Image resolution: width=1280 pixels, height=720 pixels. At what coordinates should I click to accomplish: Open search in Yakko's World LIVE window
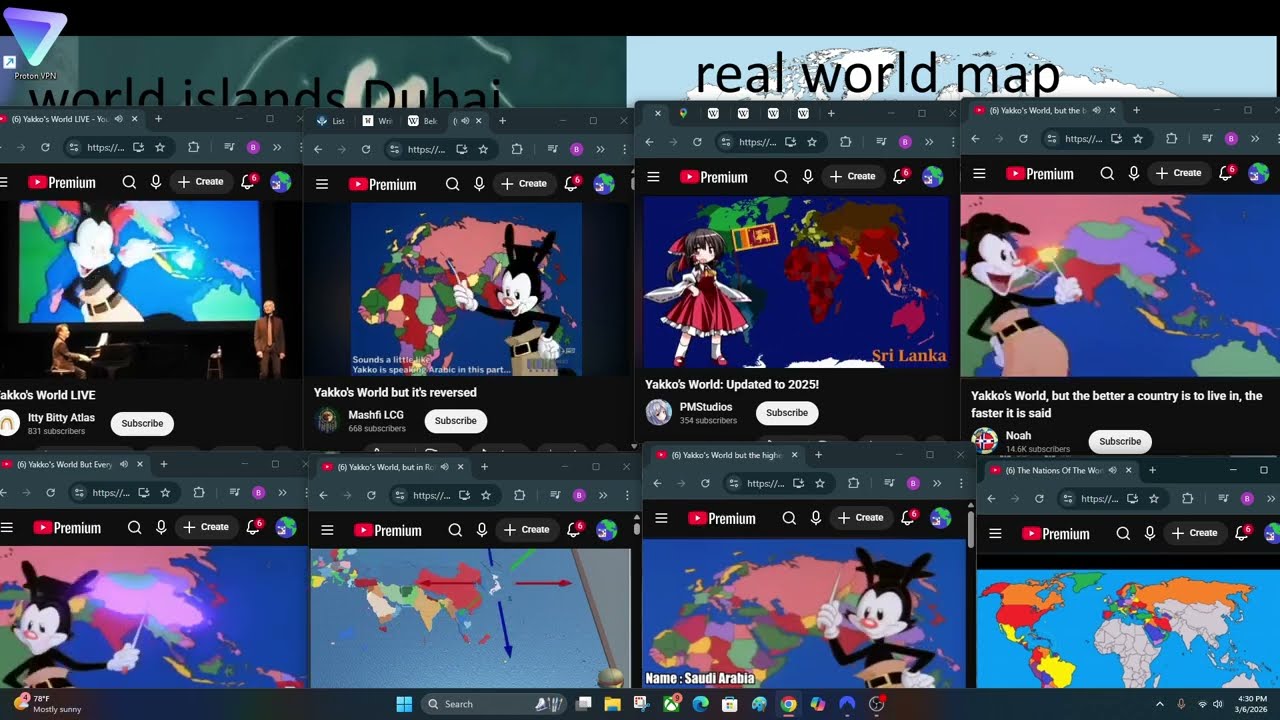(x=129, y=182)
